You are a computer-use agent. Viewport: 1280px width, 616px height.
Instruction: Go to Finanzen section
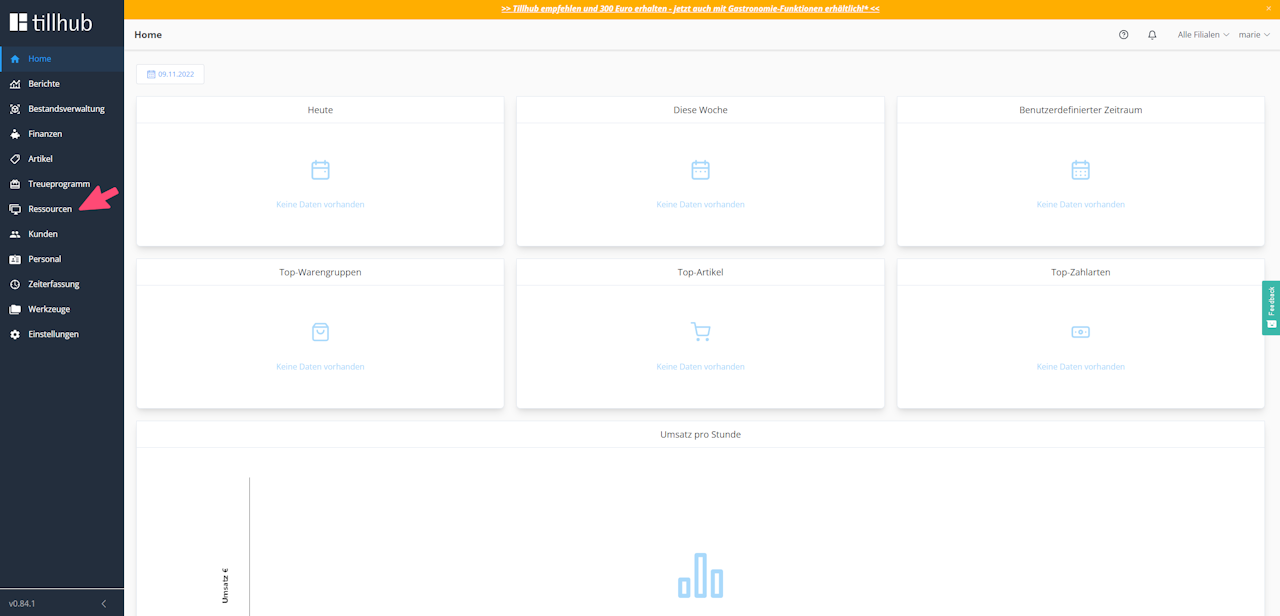pyautogui.click(x=62, y=134)
